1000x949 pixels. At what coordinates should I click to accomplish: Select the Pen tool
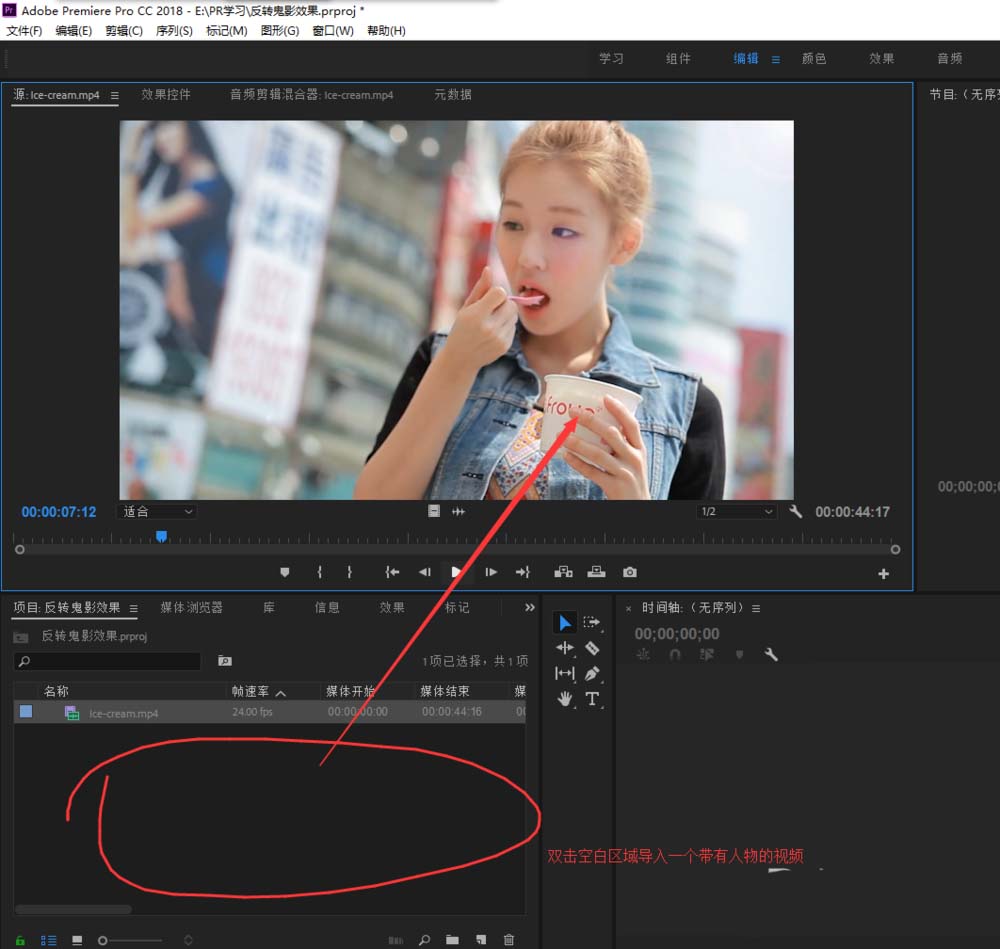click(x=592, y=674)
